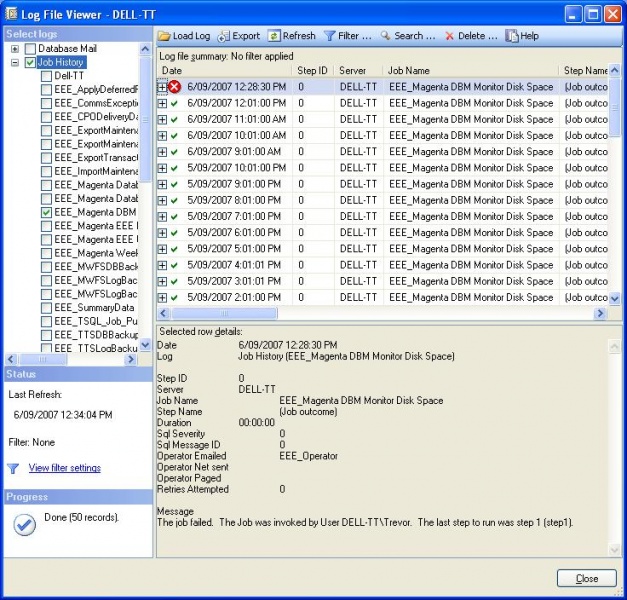Expand the 5/09/2007 2:01:00 PM row
This screenshot has width=627, height=600.
coord(162,298)
